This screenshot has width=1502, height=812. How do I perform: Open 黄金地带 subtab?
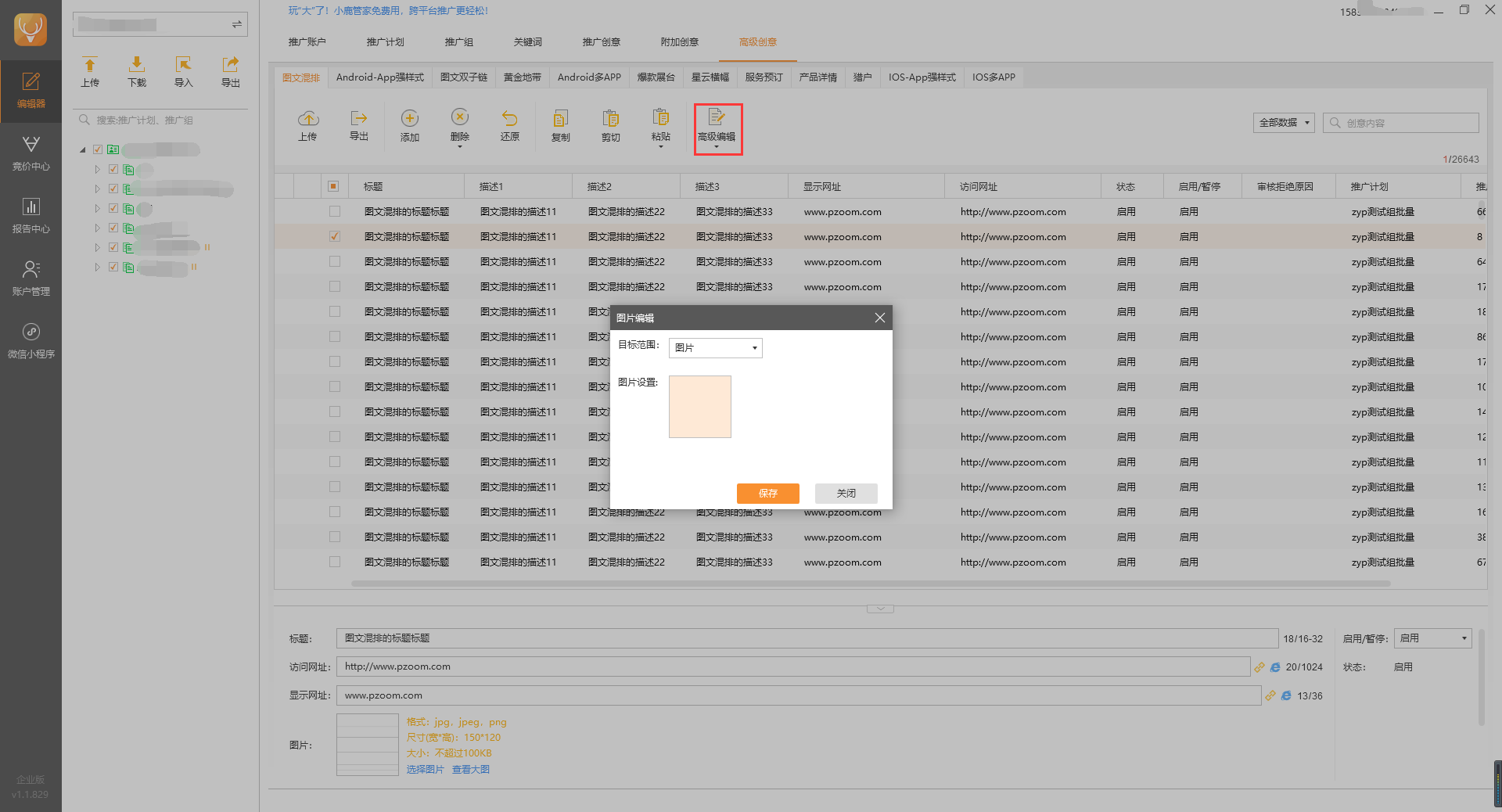click(523, 77)
